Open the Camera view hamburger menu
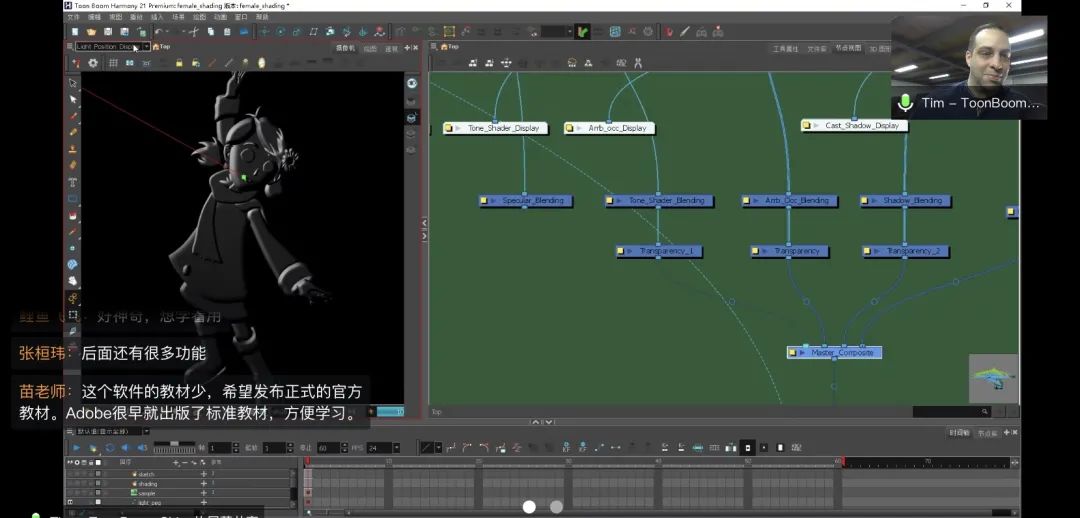 [x=70, y=46]
